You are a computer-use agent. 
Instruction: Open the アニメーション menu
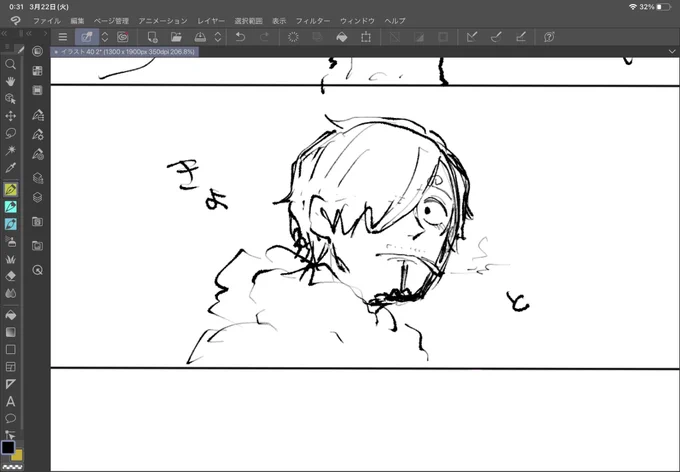point(163,20)
